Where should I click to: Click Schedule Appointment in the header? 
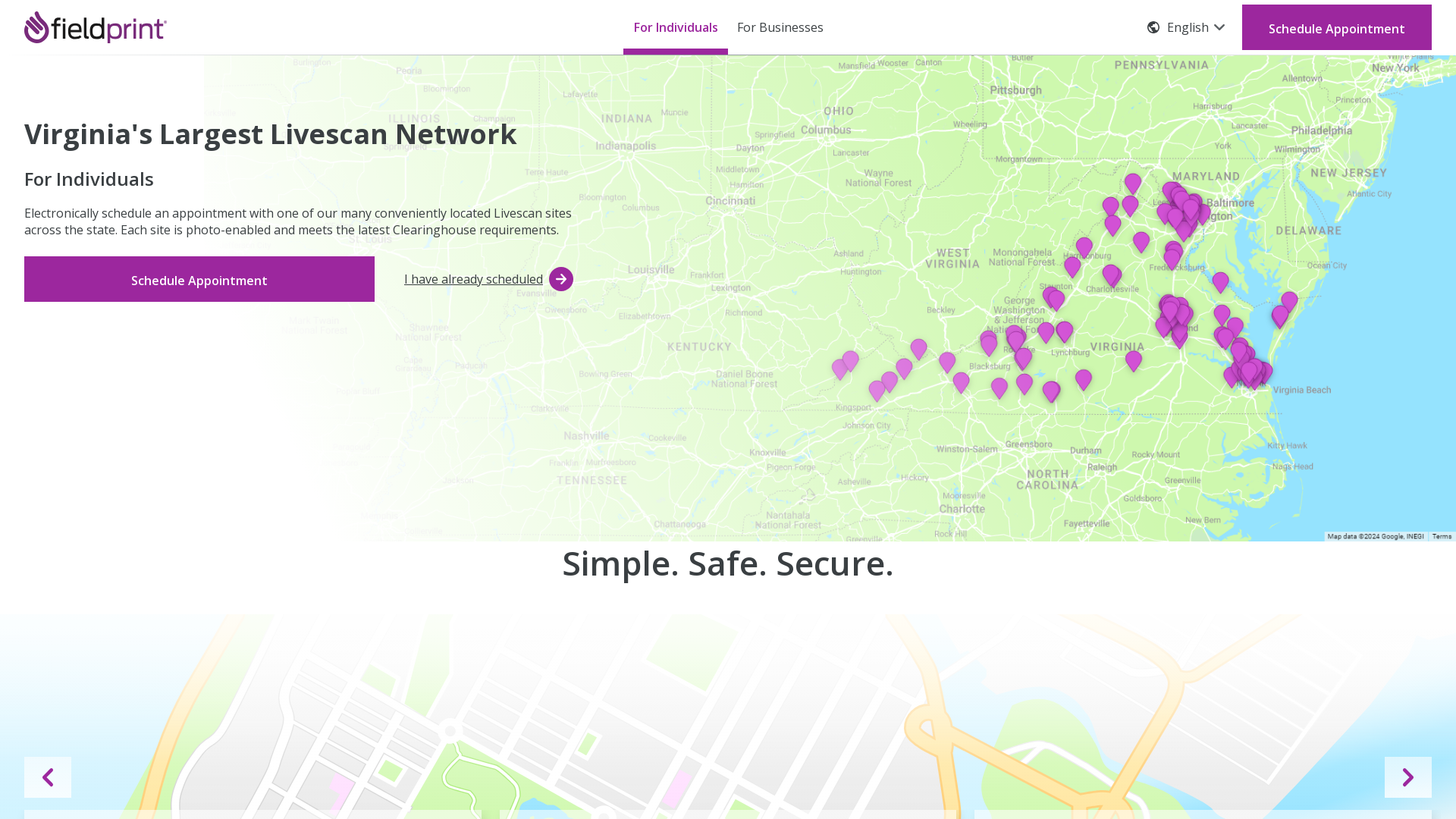pyautogui.click(x=1336, y=27)
